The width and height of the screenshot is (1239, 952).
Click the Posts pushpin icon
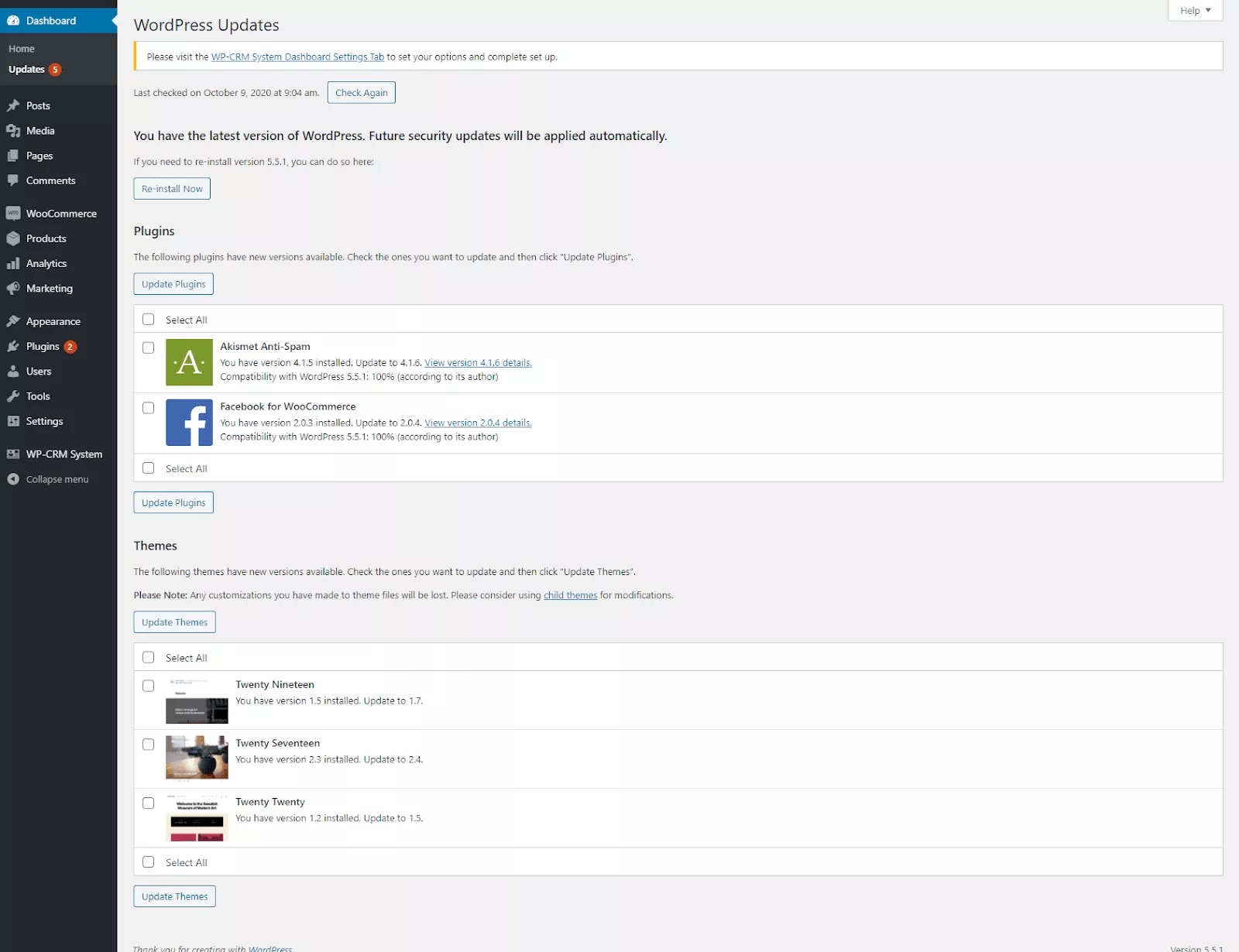[13, 105]
